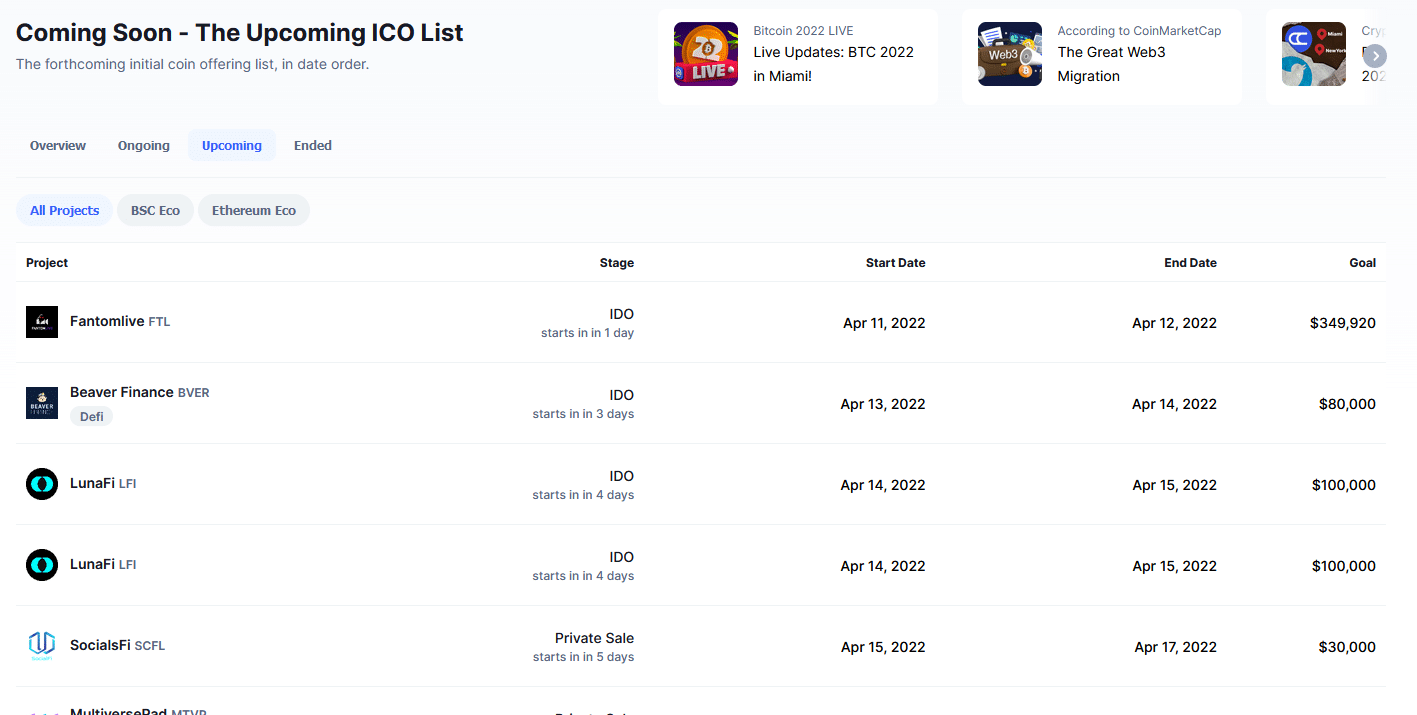Click the 'According to CoinMarketCap' label
Viewport: 1417px width, 715px height.
tap(1139, 31)
